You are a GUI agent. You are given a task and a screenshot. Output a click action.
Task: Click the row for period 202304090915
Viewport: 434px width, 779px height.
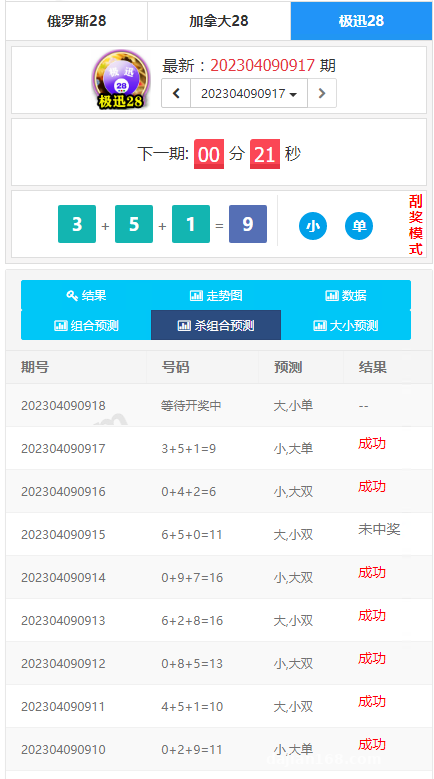(x=219, y=534)
